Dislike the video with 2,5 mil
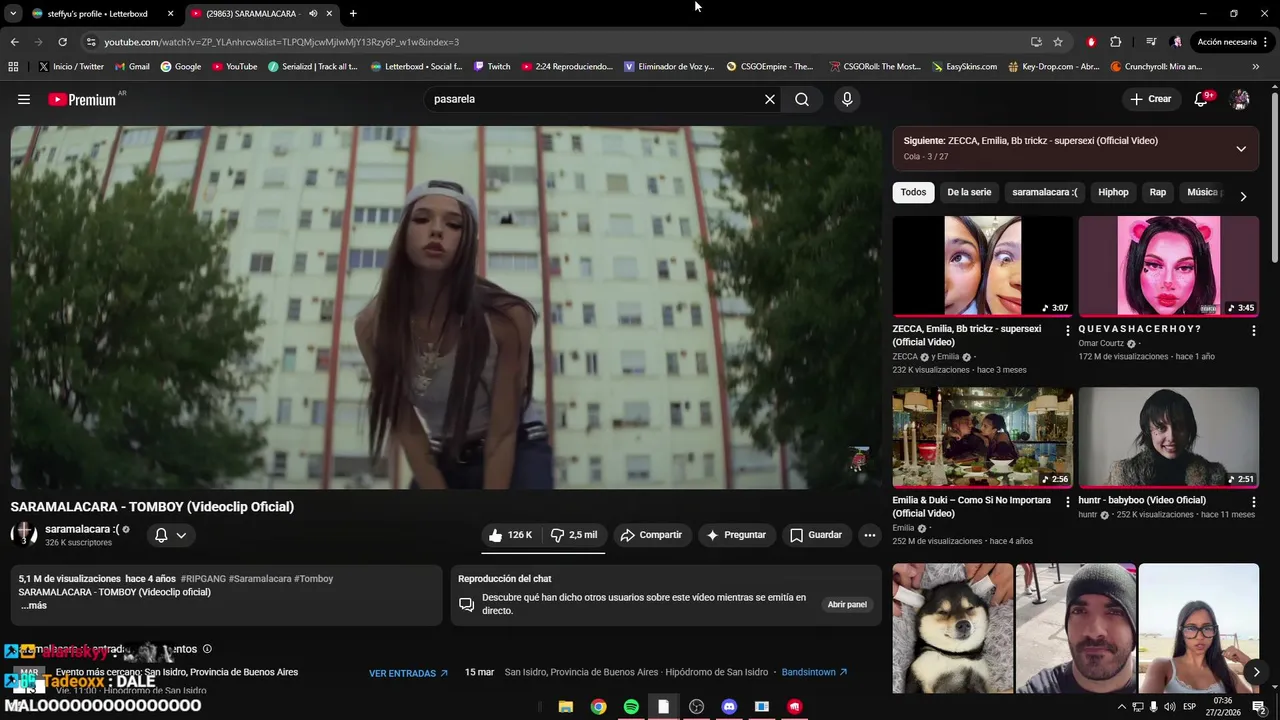Image resolution: width=1280 pixels, height=720 pixels. (x=573, y=535)
